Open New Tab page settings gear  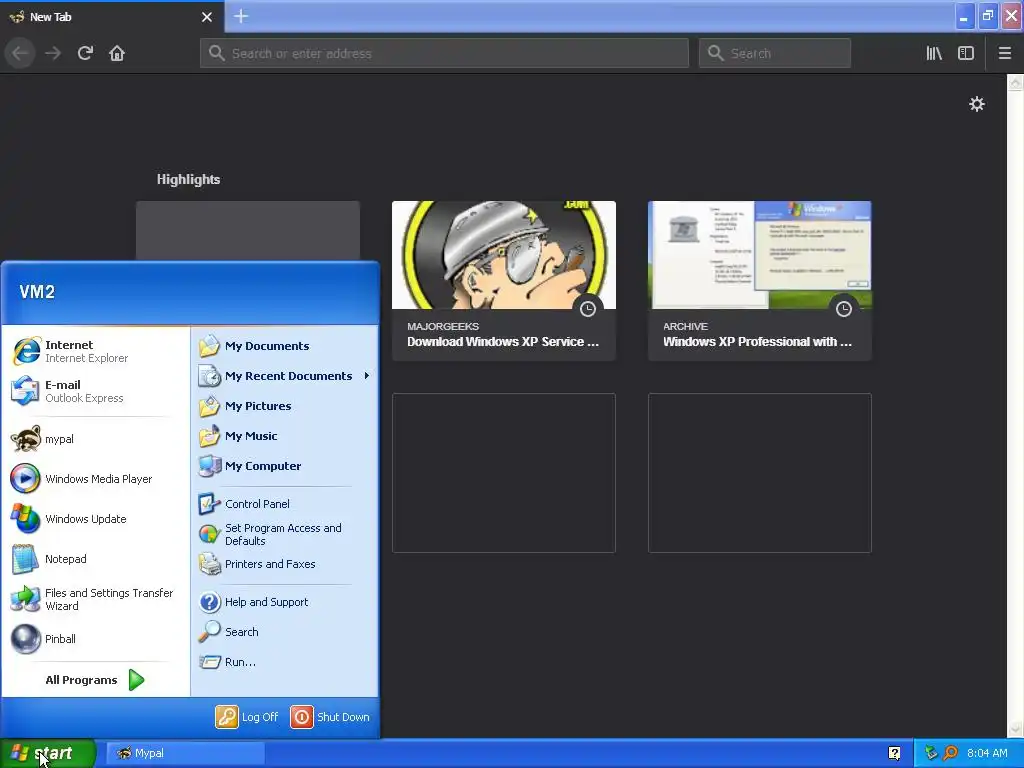point(977,104)
